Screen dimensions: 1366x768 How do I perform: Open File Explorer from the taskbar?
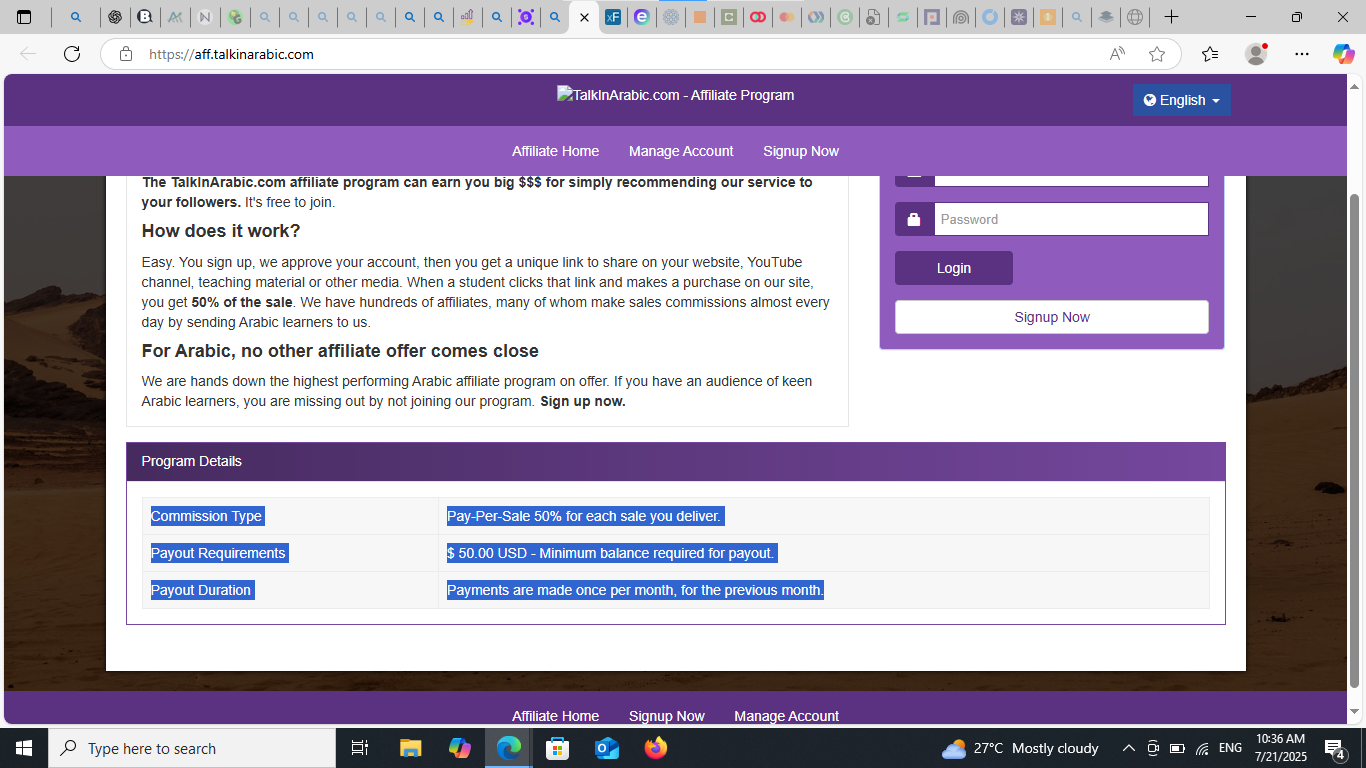(x=410, y=748)
